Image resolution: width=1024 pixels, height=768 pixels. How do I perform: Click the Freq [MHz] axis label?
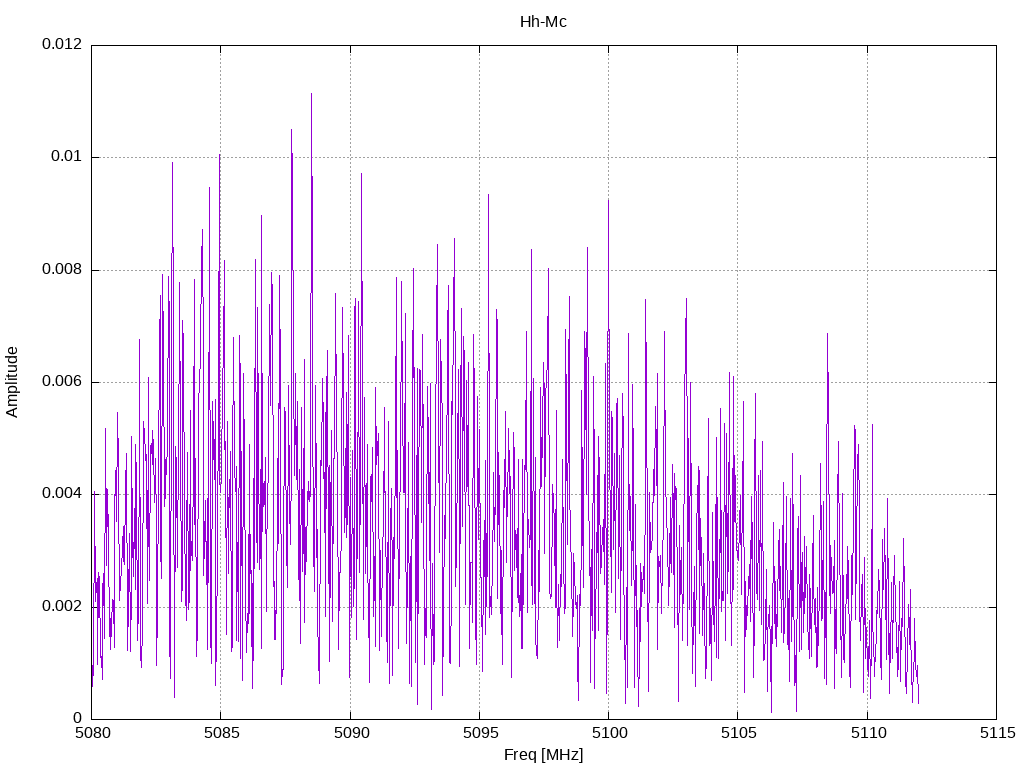pos(543,754)
